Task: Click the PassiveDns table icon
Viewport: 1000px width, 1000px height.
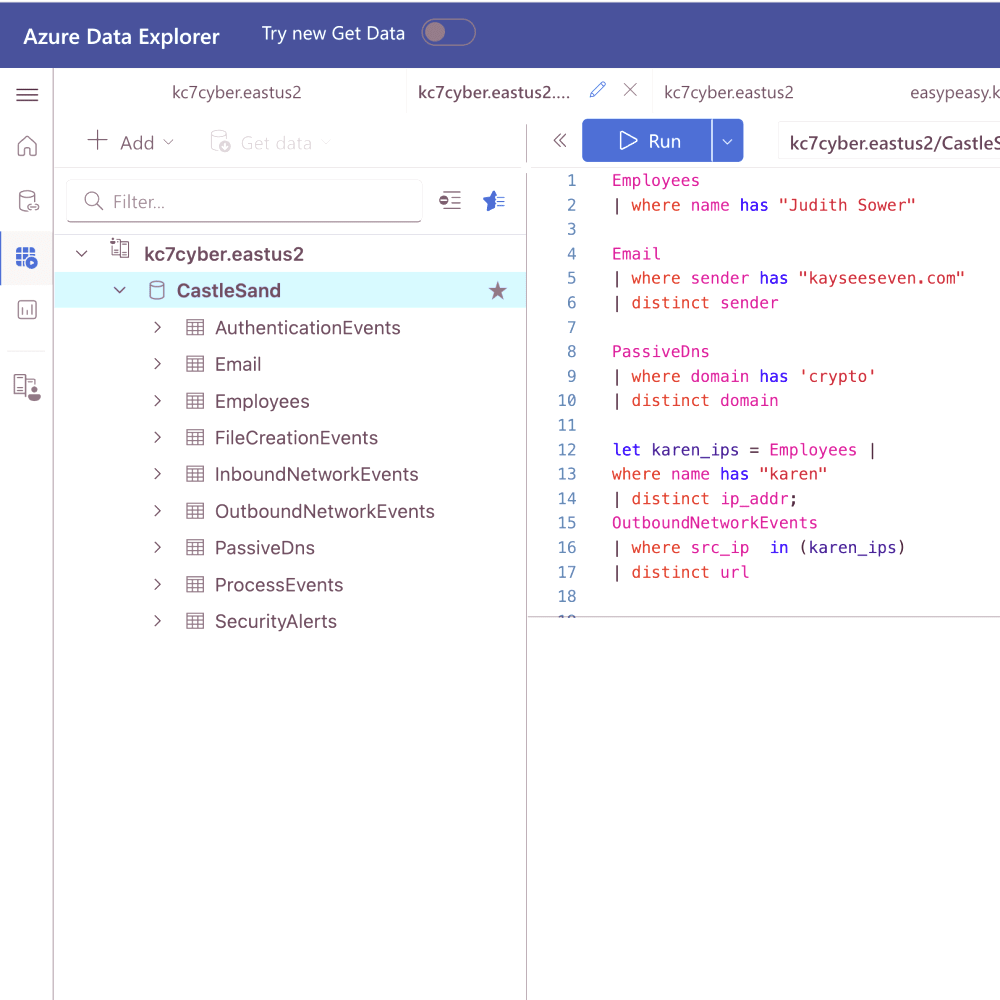Action: (x=195, y=548)
